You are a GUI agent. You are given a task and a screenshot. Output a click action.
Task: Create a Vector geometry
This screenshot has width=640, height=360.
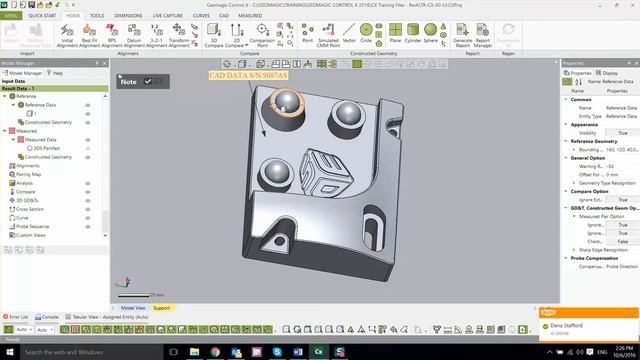[349, 33]
